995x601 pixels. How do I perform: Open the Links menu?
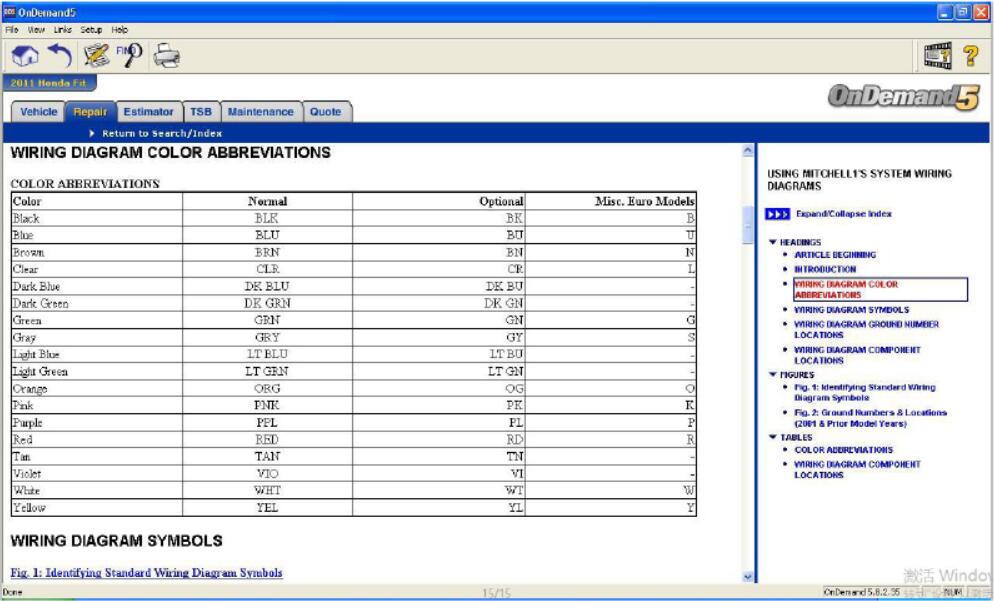coord(62,30)
